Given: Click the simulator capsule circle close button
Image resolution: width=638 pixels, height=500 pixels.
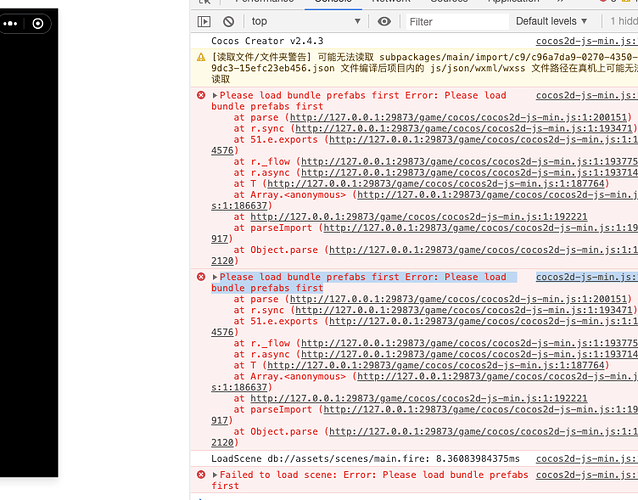Looking at the screenshot, I should pyautogui.click(x=38, y=24).
